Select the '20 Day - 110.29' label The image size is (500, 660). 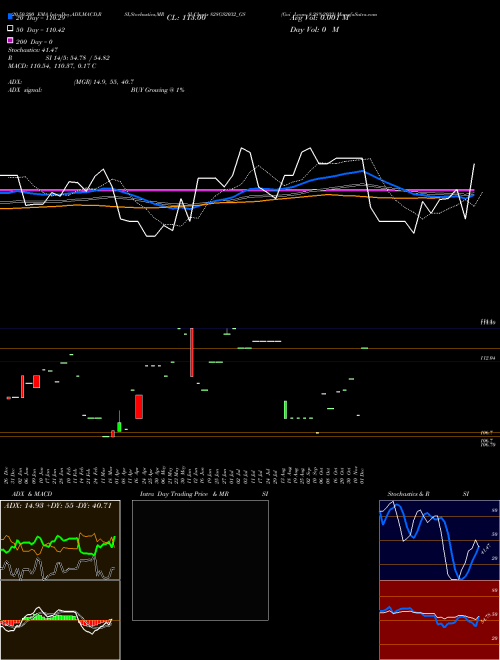[x=40, y=18]
